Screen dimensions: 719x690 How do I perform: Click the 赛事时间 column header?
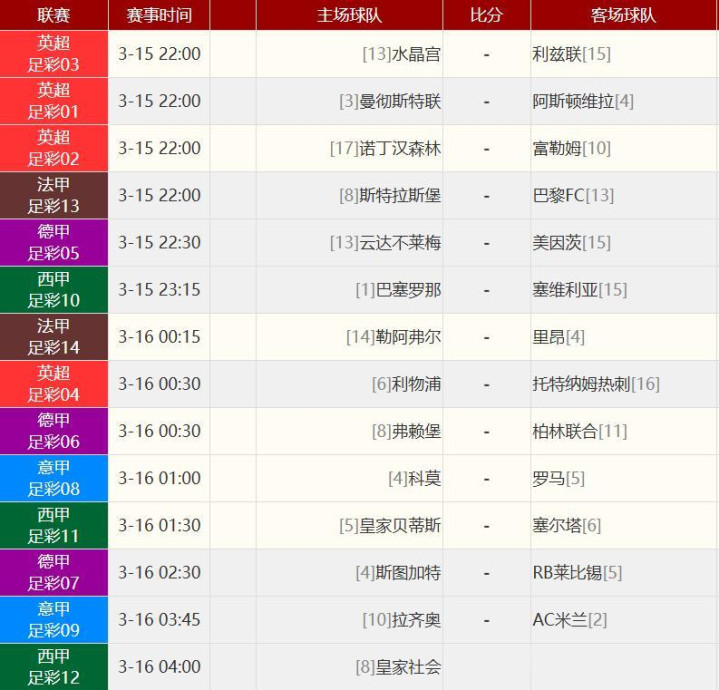tap(159, 15)
